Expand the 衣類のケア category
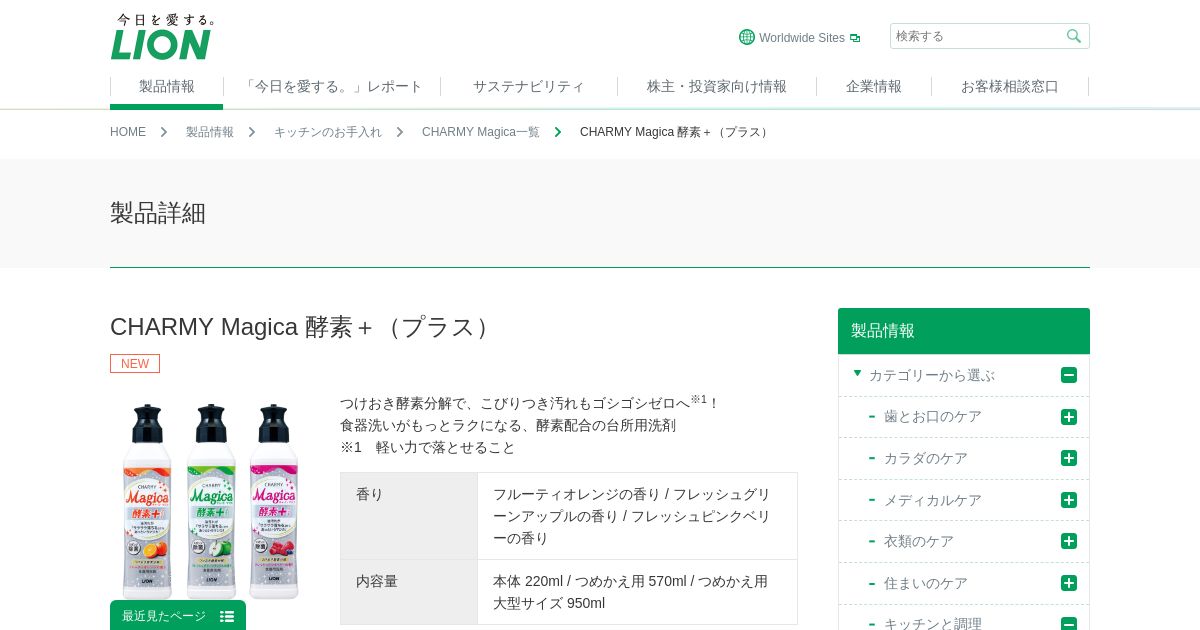 point(1069,541)
